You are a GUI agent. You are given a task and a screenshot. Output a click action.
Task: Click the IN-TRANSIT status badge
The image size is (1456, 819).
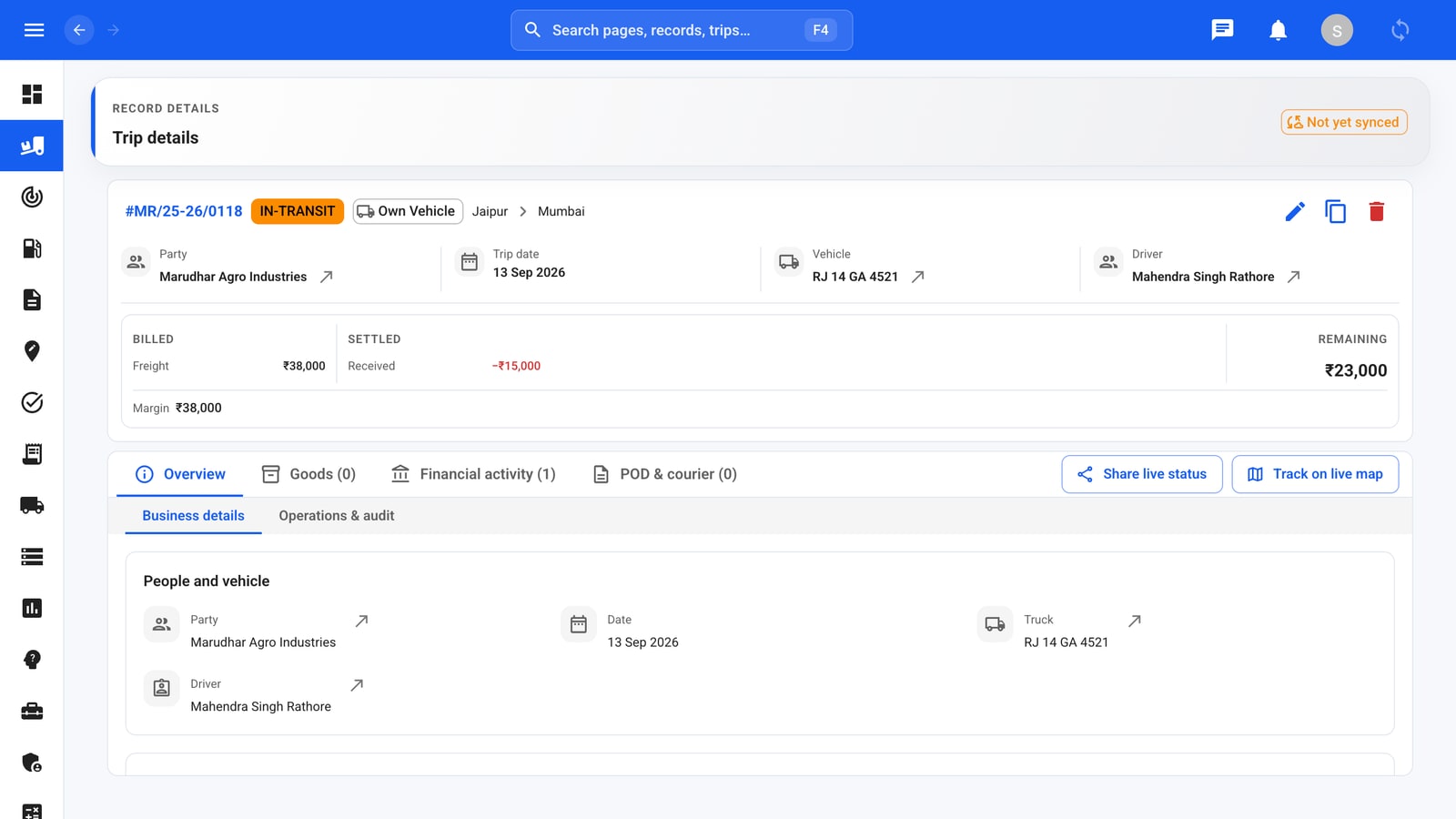coord(298,211)
